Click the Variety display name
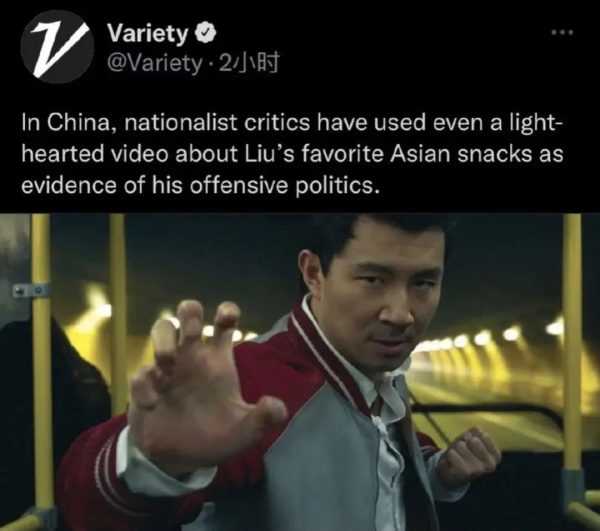 (x=147, y=33)
